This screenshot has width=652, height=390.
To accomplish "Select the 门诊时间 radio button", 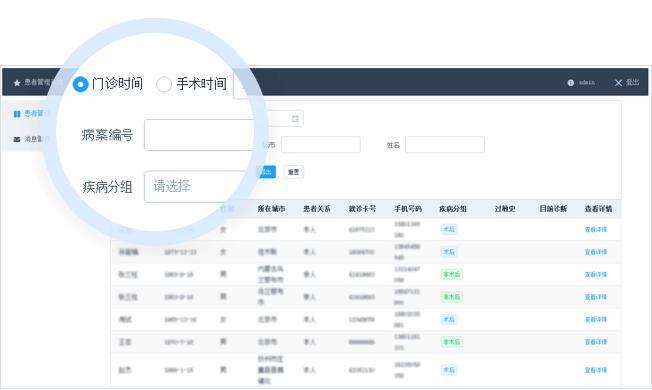I will tap(80, 84).
